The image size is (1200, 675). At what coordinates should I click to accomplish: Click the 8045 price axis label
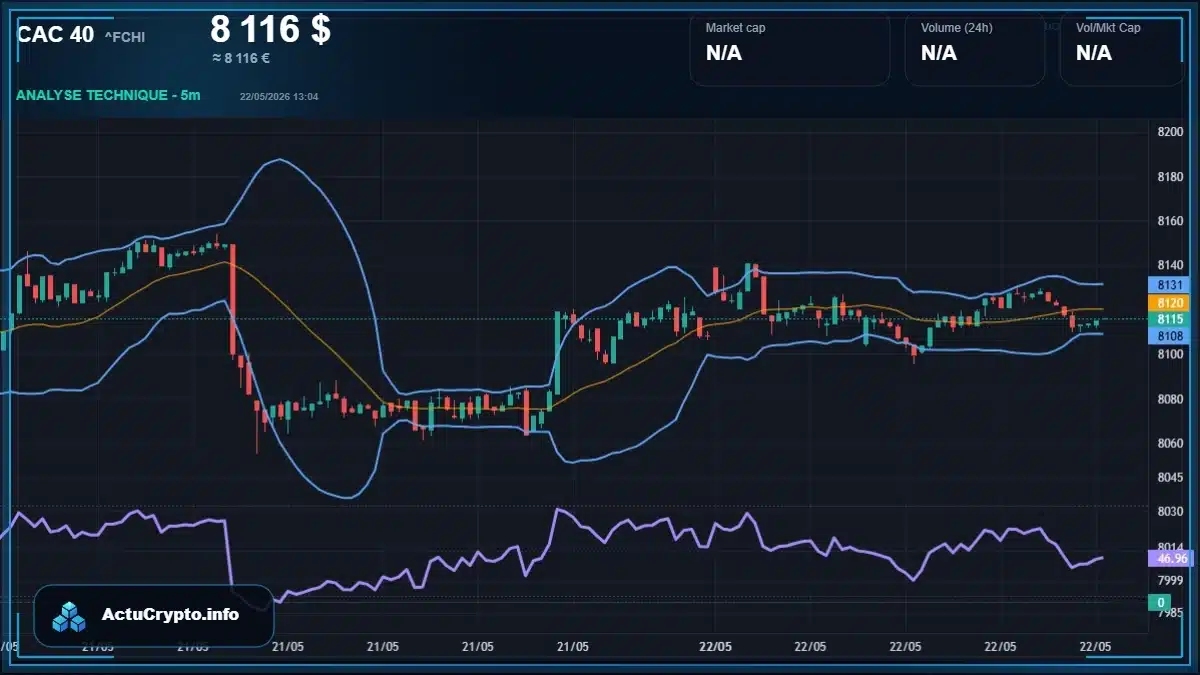(x=1170, y=477)
